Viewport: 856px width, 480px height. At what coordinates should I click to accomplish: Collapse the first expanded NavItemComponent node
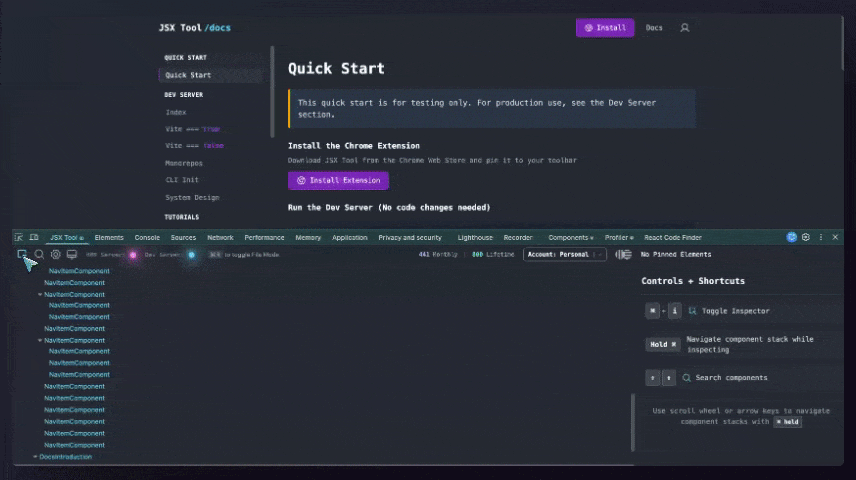coord(41,295)
